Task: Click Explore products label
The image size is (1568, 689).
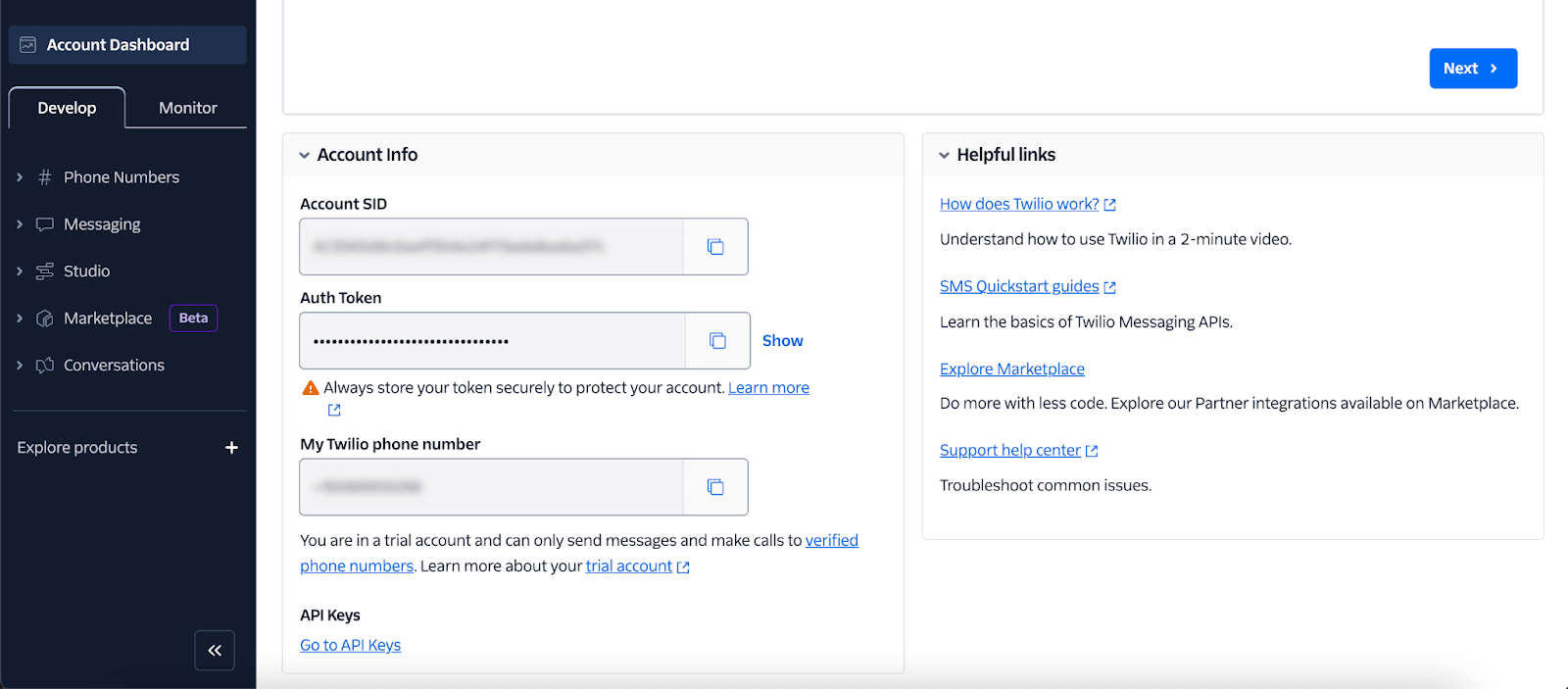Action: click(77, 448)
